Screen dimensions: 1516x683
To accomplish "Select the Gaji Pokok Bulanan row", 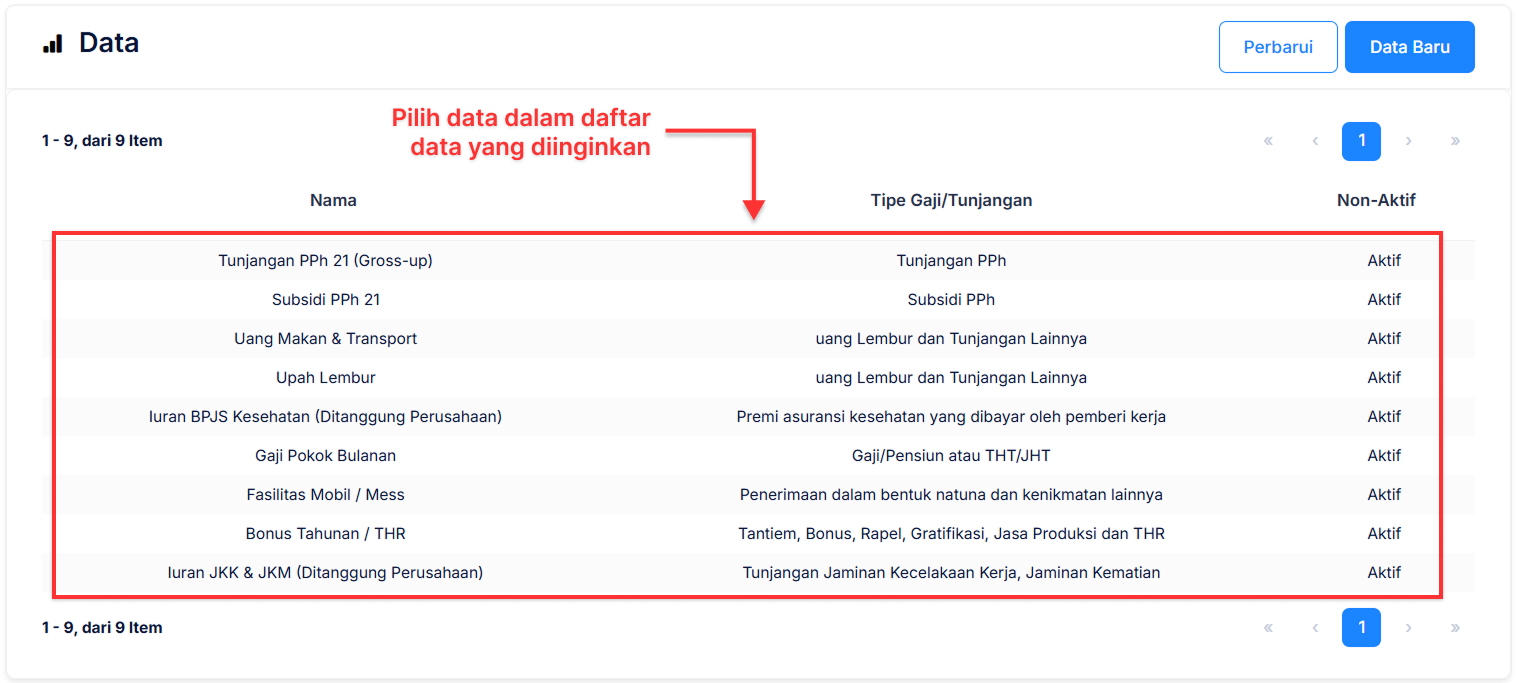I will [325, 456].
